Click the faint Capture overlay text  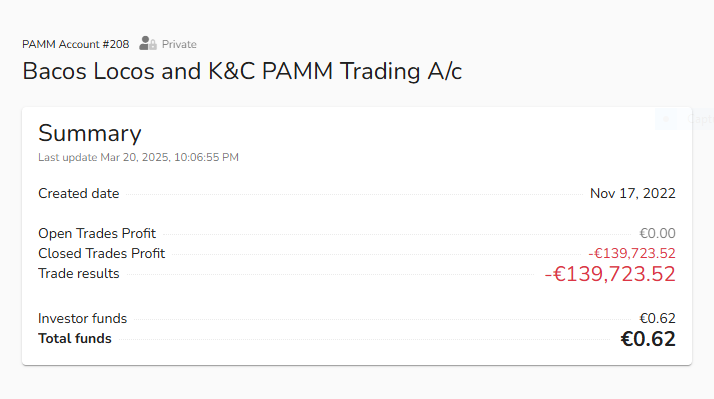tap(700, 119)
